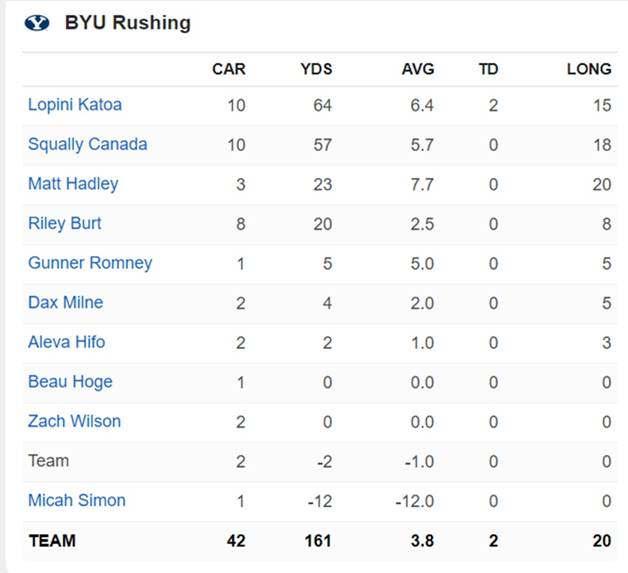Image resolution: width=628 pixels, height=573 pixels.
Task: Go to Riley Burt's profile
Action: click(65, 223)
